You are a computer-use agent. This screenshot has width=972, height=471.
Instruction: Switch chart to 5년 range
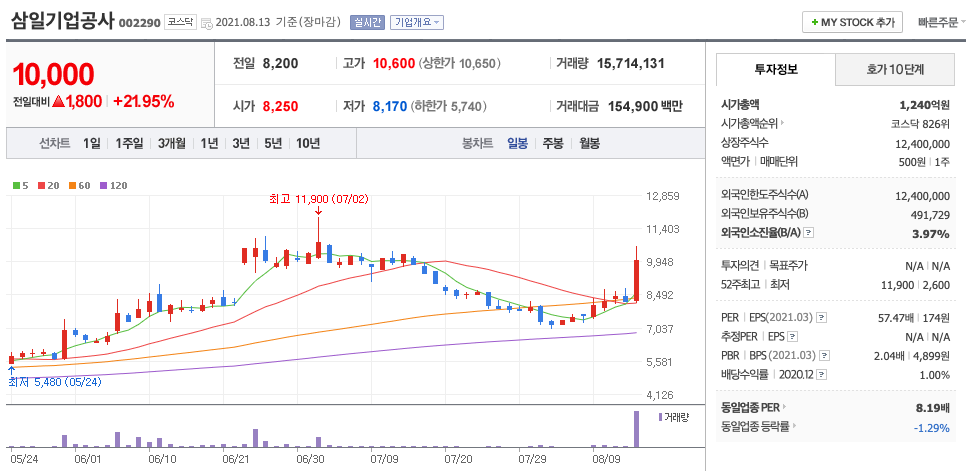pyautogui.click(x=273, y=144)
